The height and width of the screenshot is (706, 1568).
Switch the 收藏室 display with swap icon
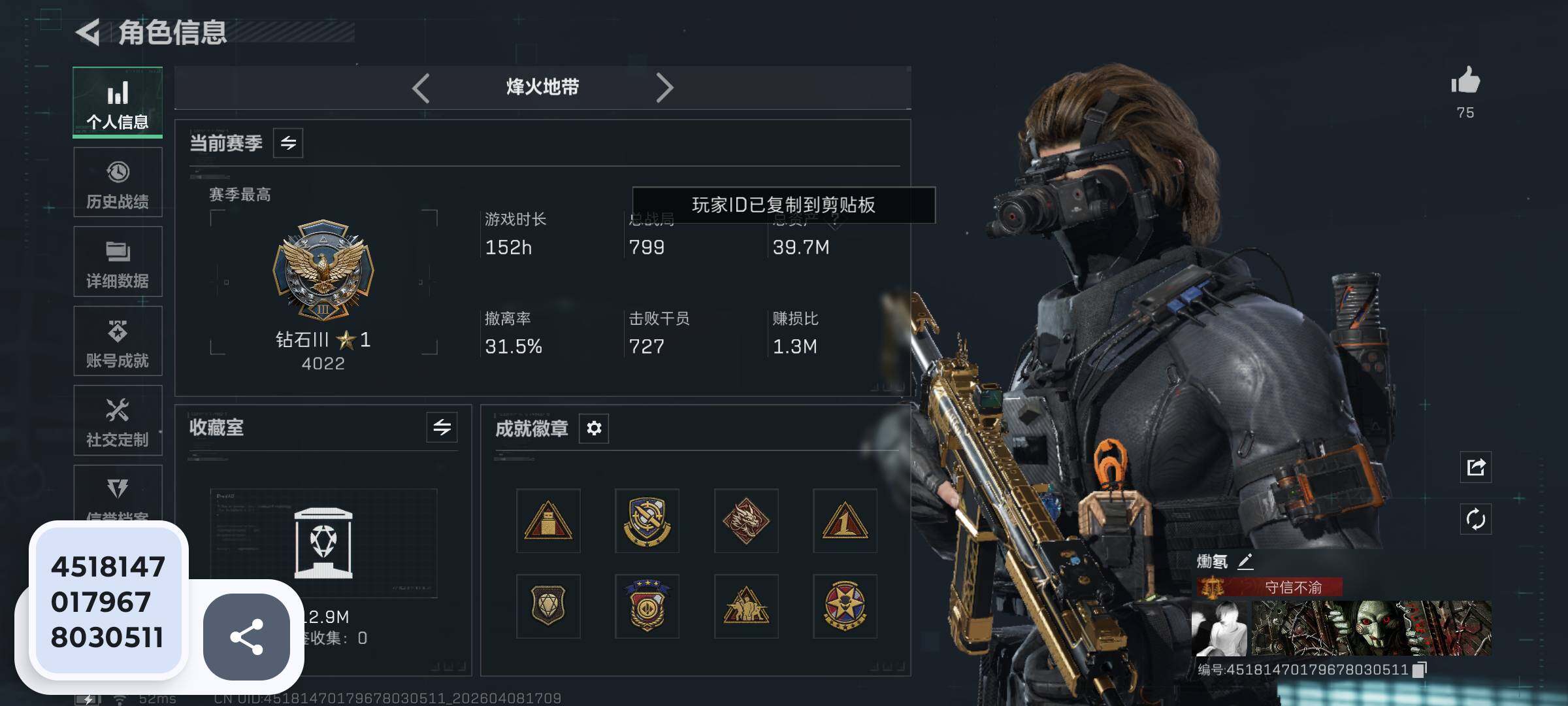coord(442,428)
